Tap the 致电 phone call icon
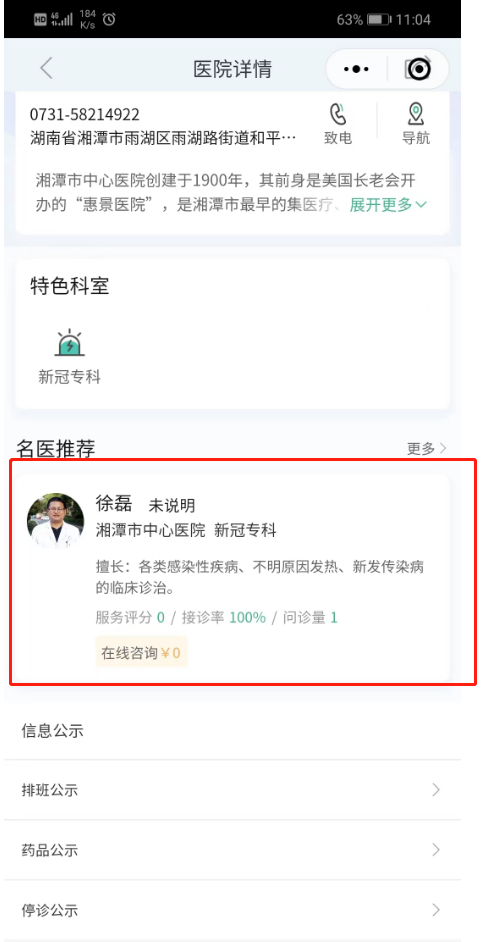 [x=338, y=114]
